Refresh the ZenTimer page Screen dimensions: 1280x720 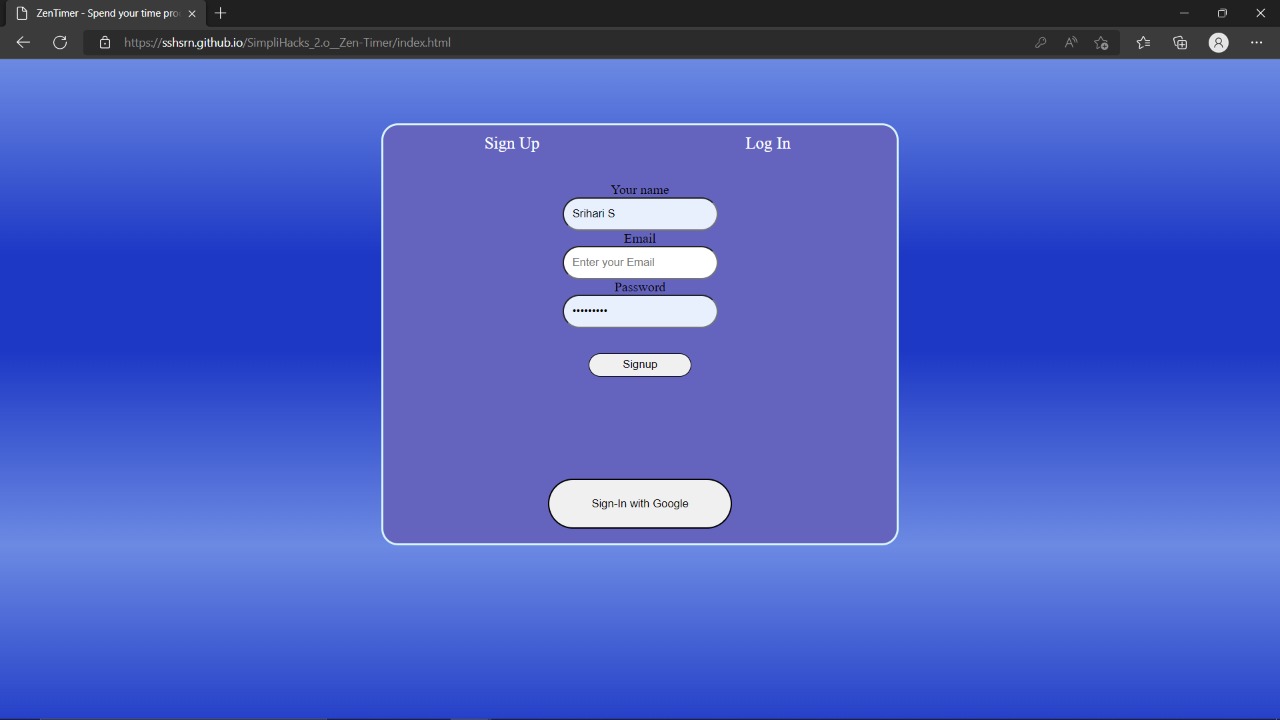tap(60, 42)
